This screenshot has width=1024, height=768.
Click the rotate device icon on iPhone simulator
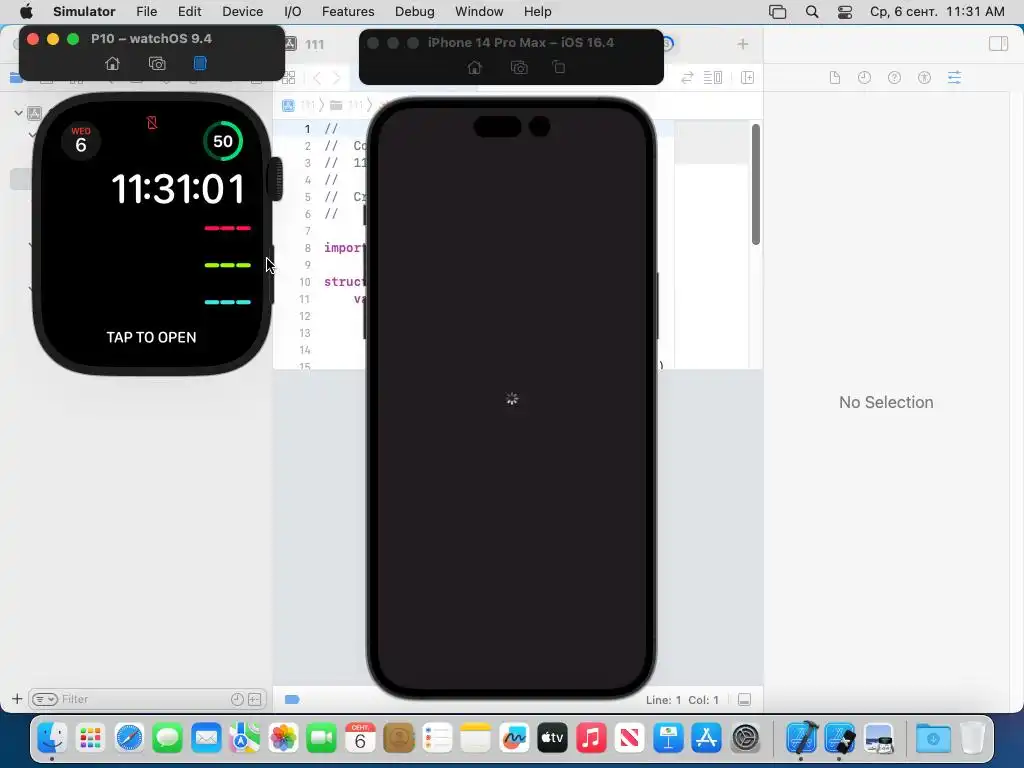[x=559, y=67]
